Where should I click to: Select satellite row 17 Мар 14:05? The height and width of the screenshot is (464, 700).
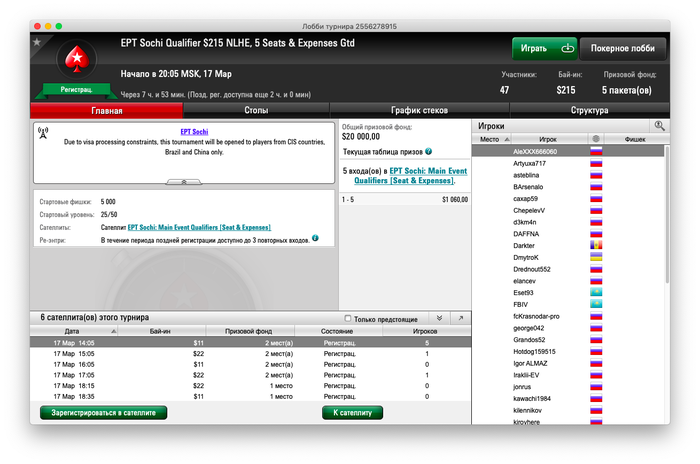point(250,343)
